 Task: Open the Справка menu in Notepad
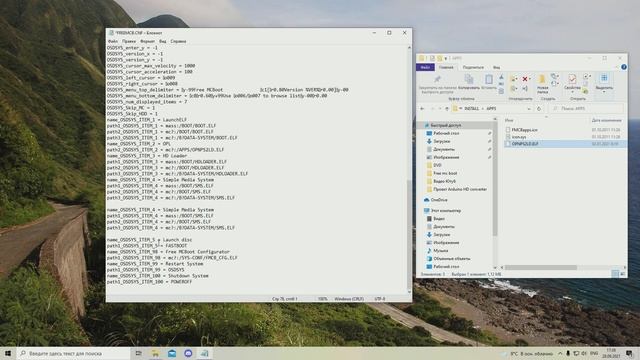click(x=178, y=41)
